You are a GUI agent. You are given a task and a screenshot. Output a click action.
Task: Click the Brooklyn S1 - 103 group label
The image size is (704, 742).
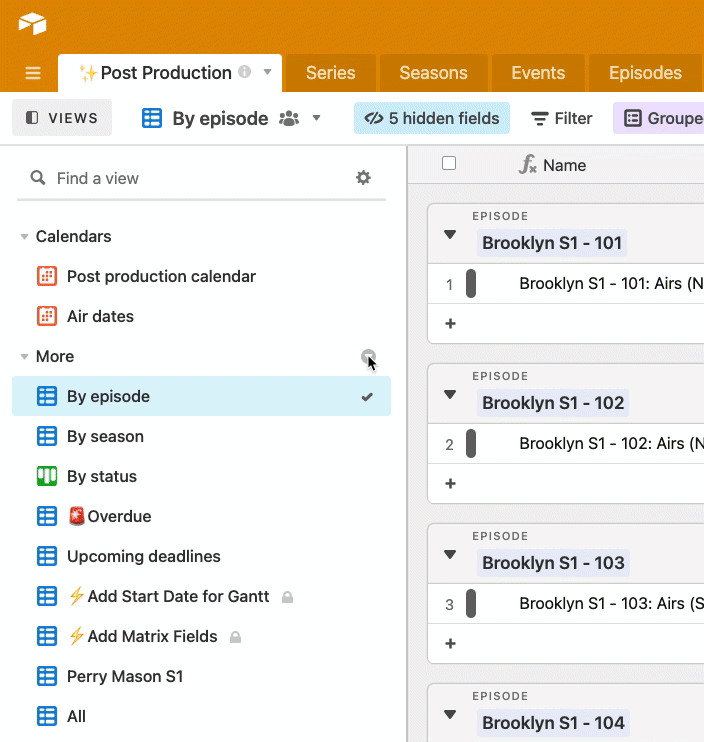tap(553, 563)
